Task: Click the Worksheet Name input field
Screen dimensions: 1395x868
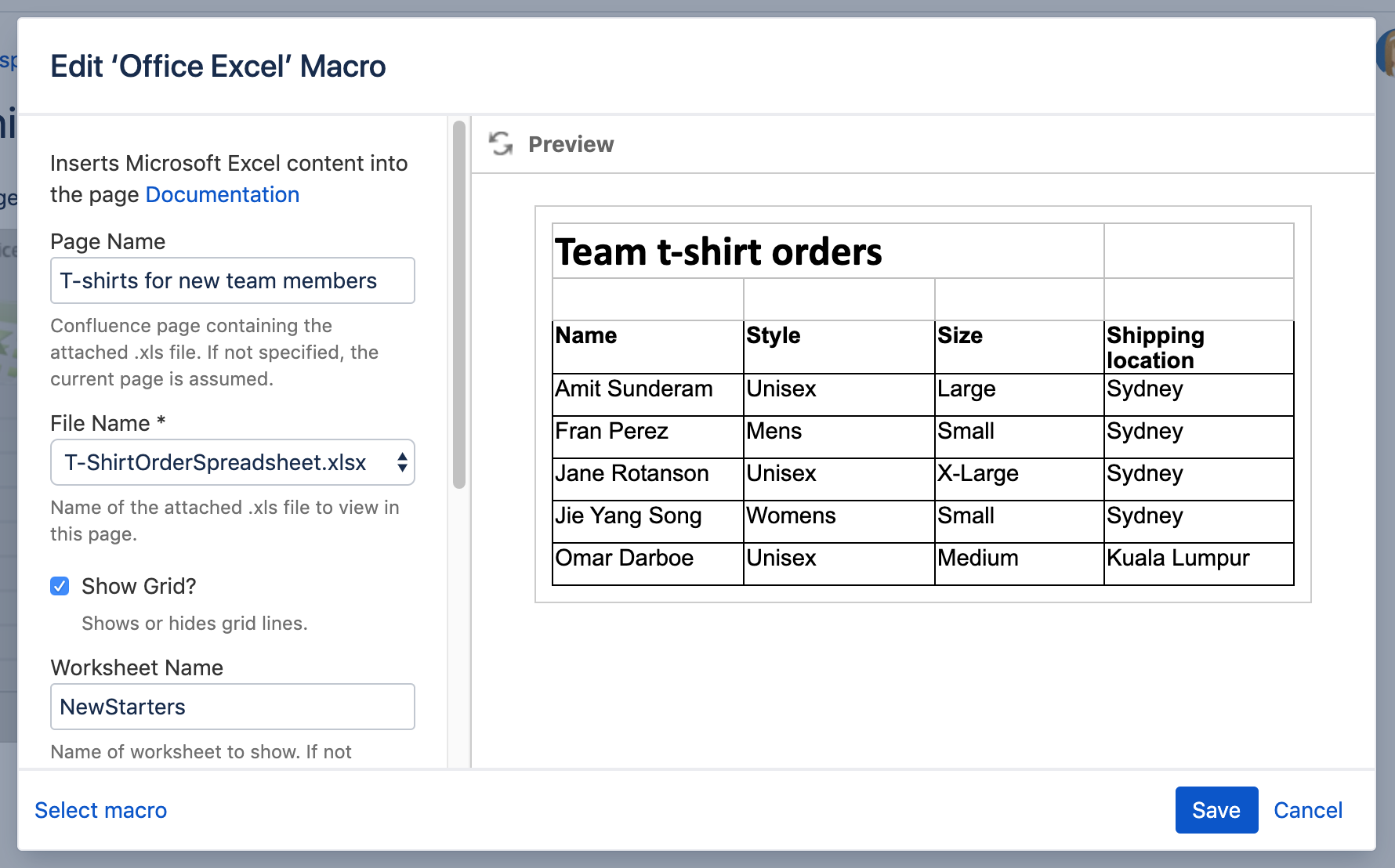Action: 233,707
